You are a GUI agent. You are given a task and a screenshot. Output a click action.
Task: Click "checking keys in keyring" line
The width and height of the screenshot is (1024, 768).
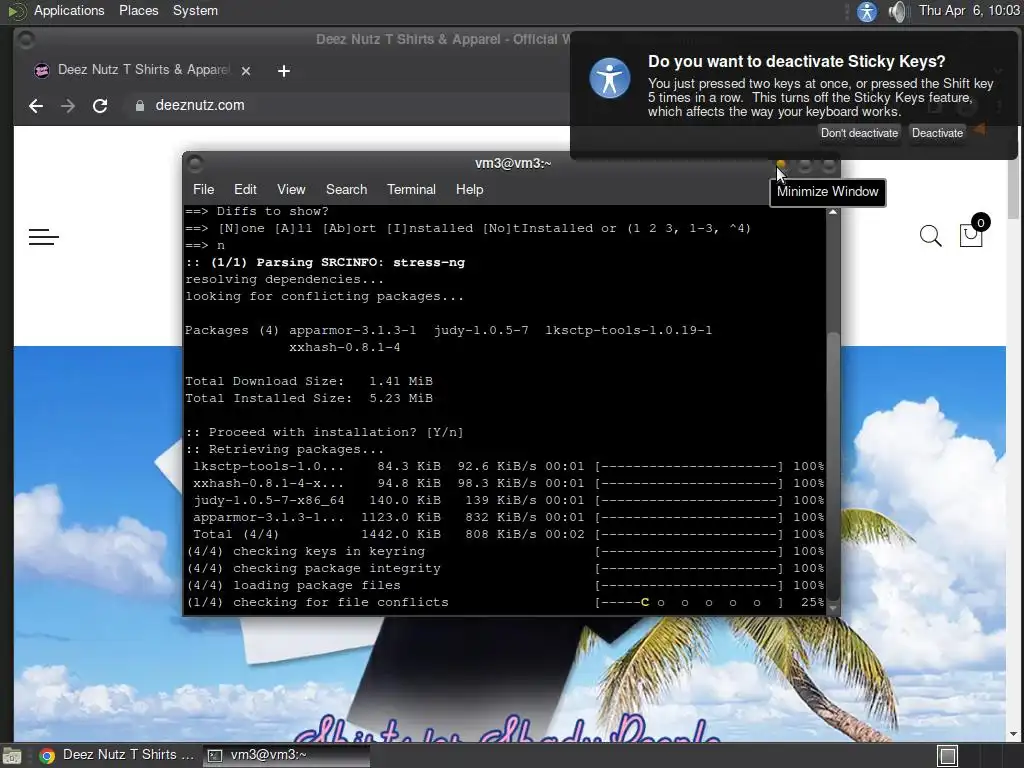505,551
